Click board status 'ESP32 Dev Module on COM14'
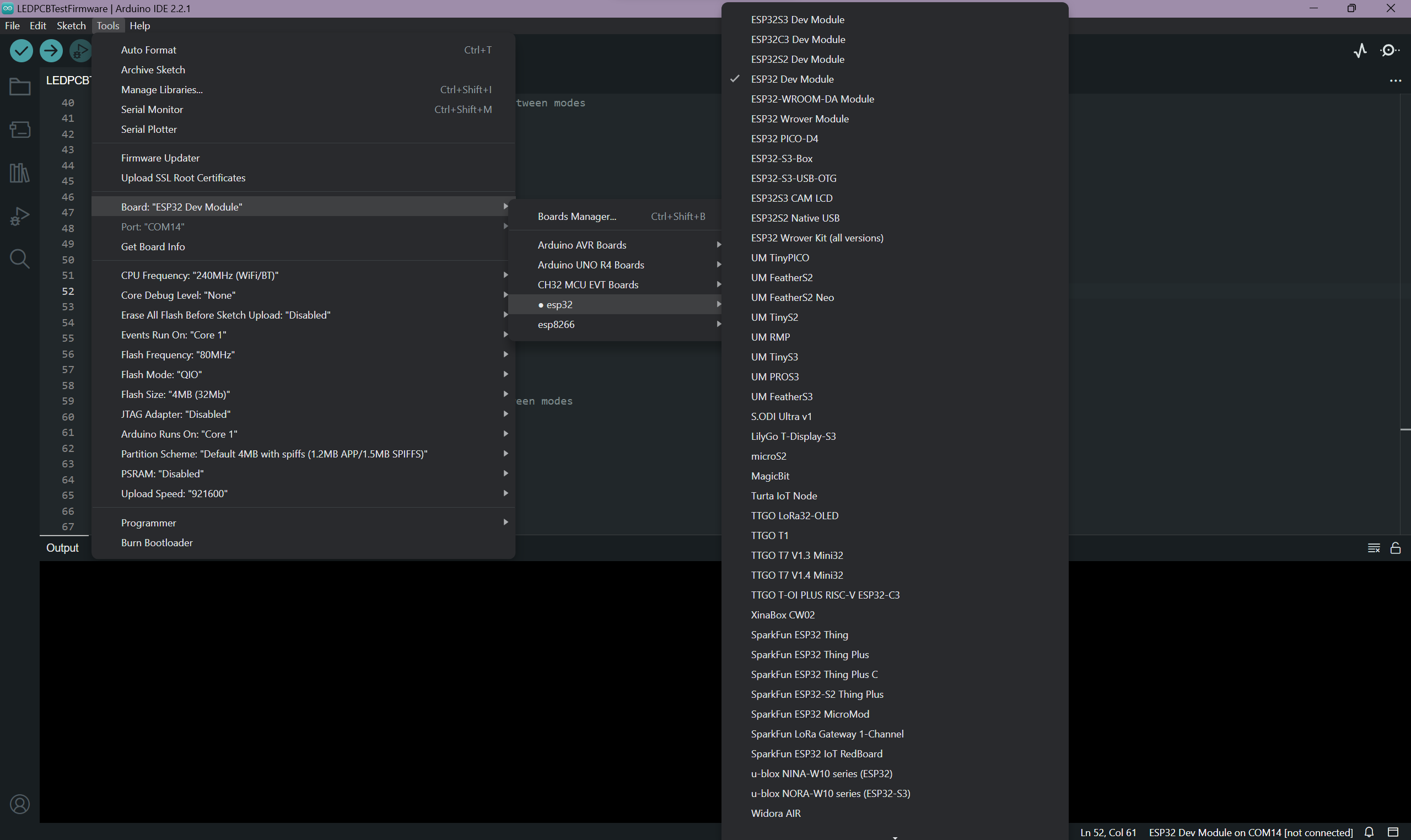This screenshot has width=1411, height=840. pyautogui.click(x=1251, y=832)
